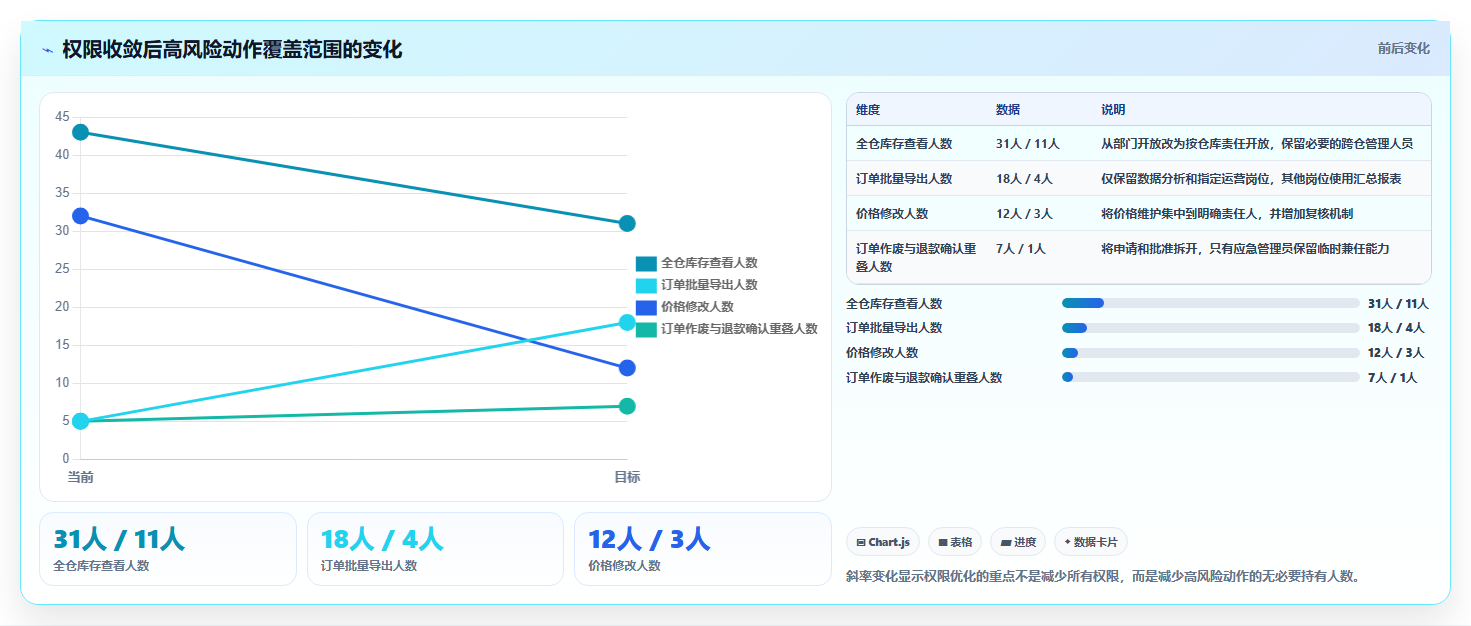Select the 订单作废与退款确认重叠人数 table cell
The height and width of the screenshot is (626, 1471).
(916, 258)
